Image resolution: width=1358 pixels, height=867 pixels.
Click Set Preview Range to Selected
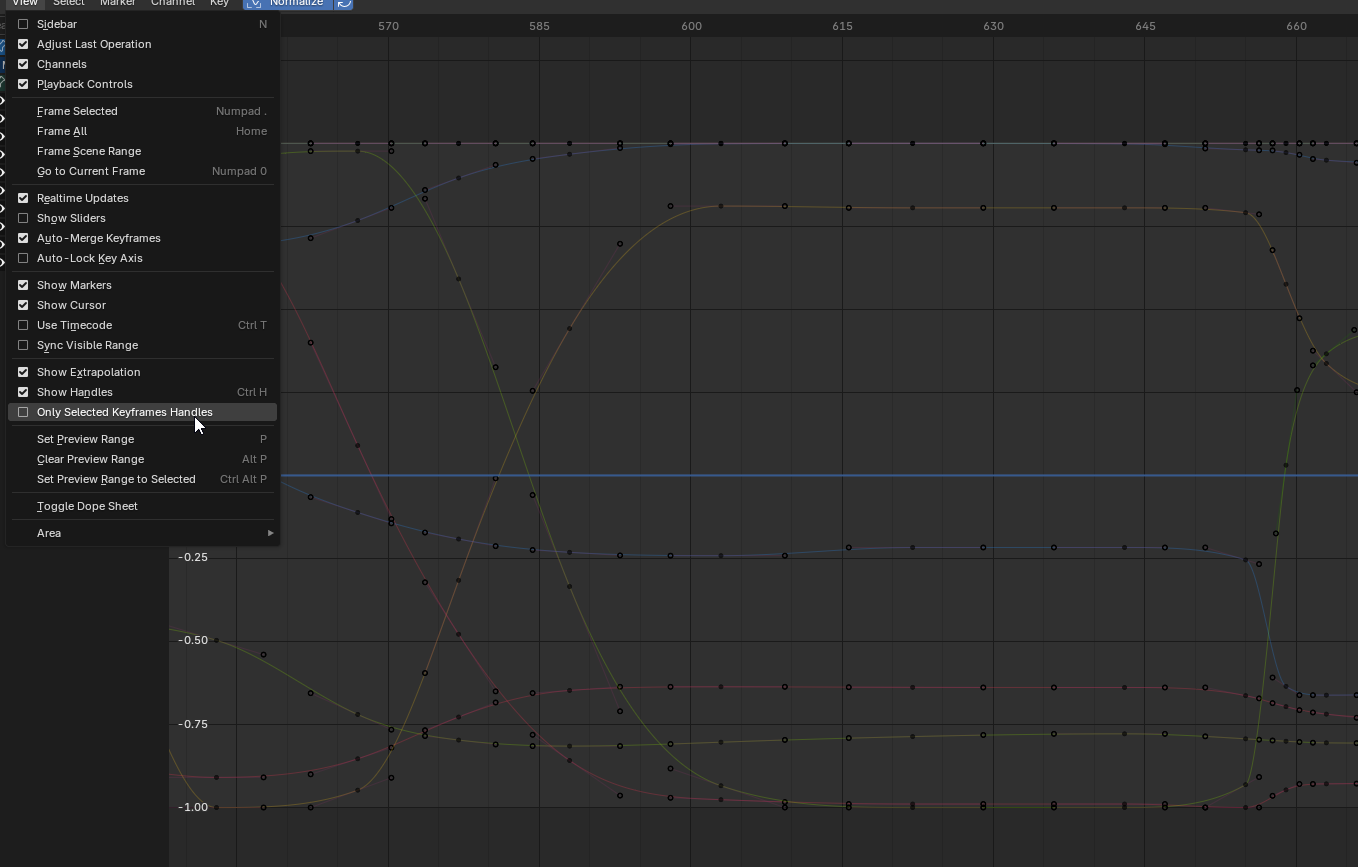(142, 479)
